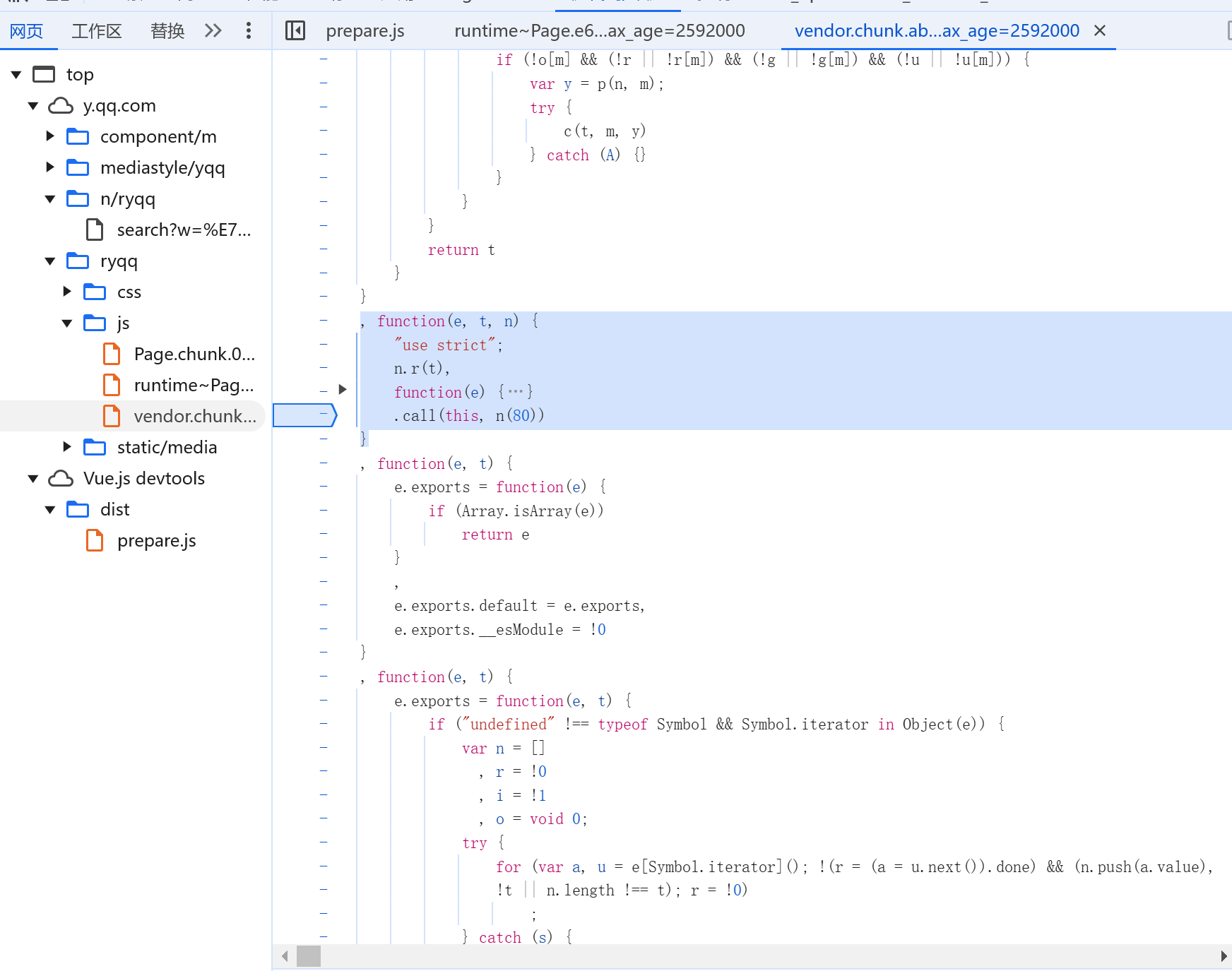Click the horizontal scrollbar left arrow
This screenshot has width=1232, height=971.
pyautogui.click(x=285, y=956)
